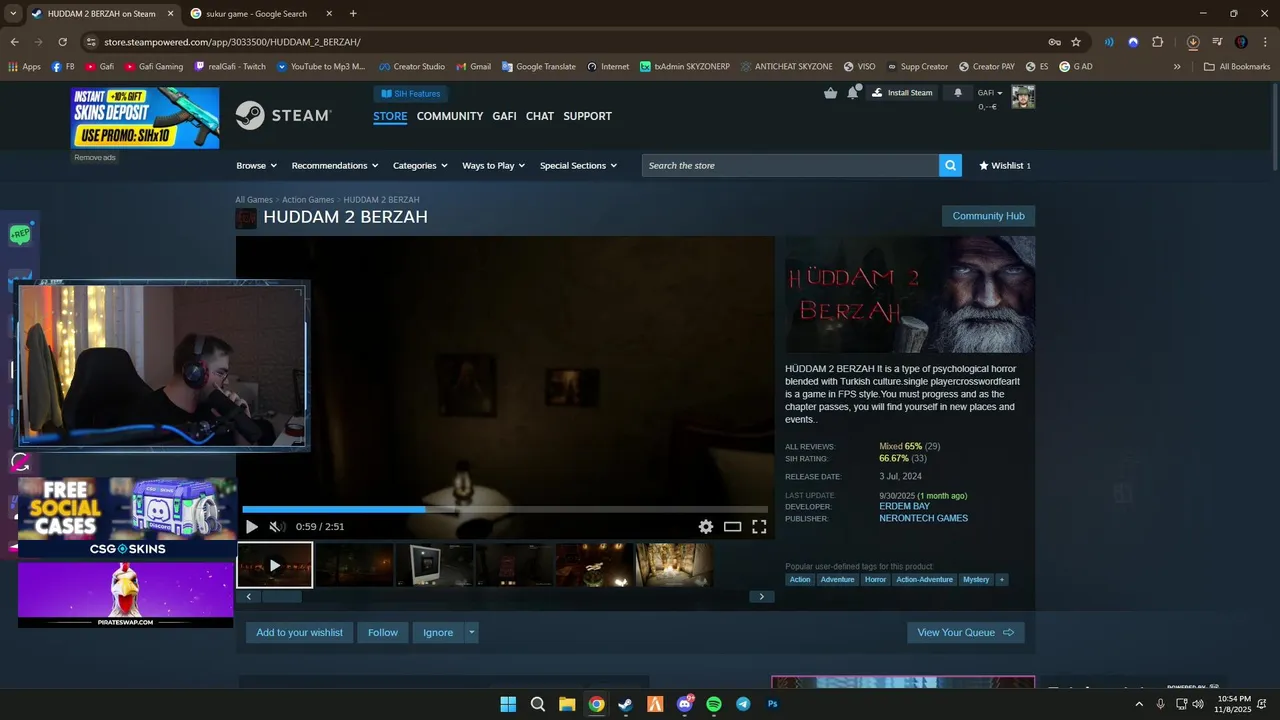This screenshot has width=1280, height=720.
Task: Open File Explorer from taskbar
Action: click(x=567, y=704)
